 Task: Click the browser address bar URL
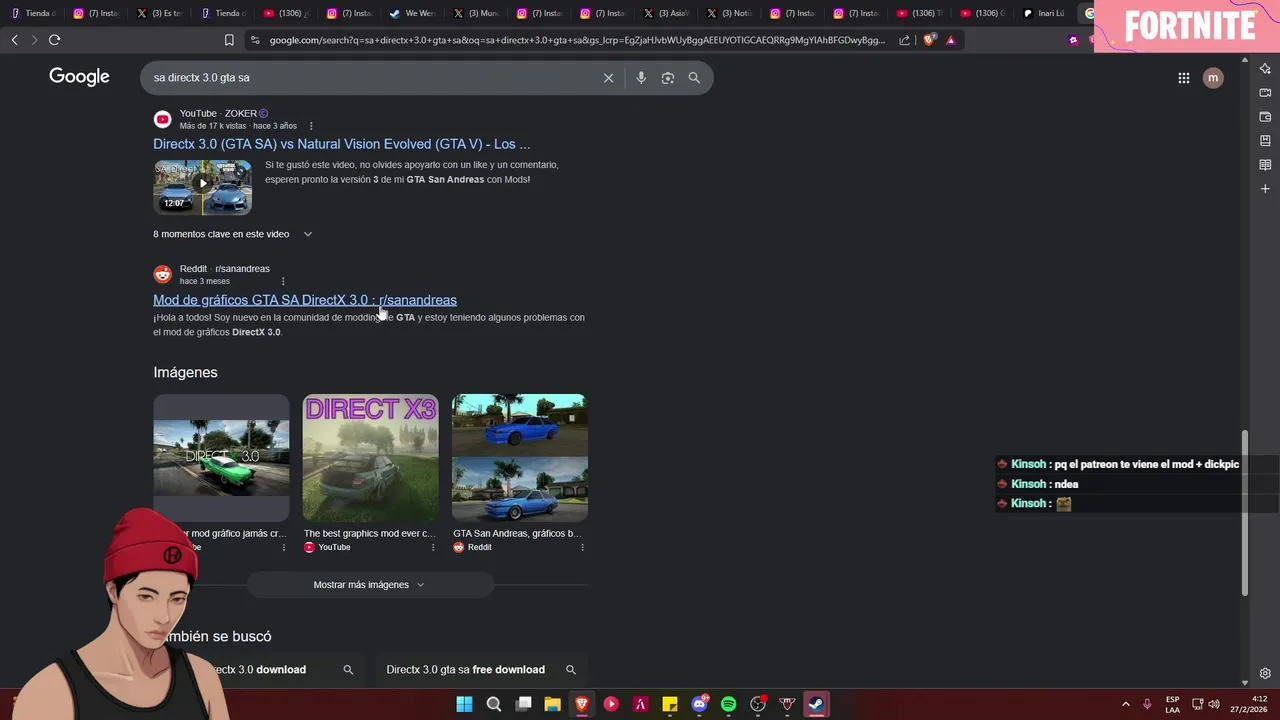[x=577, y=40]
